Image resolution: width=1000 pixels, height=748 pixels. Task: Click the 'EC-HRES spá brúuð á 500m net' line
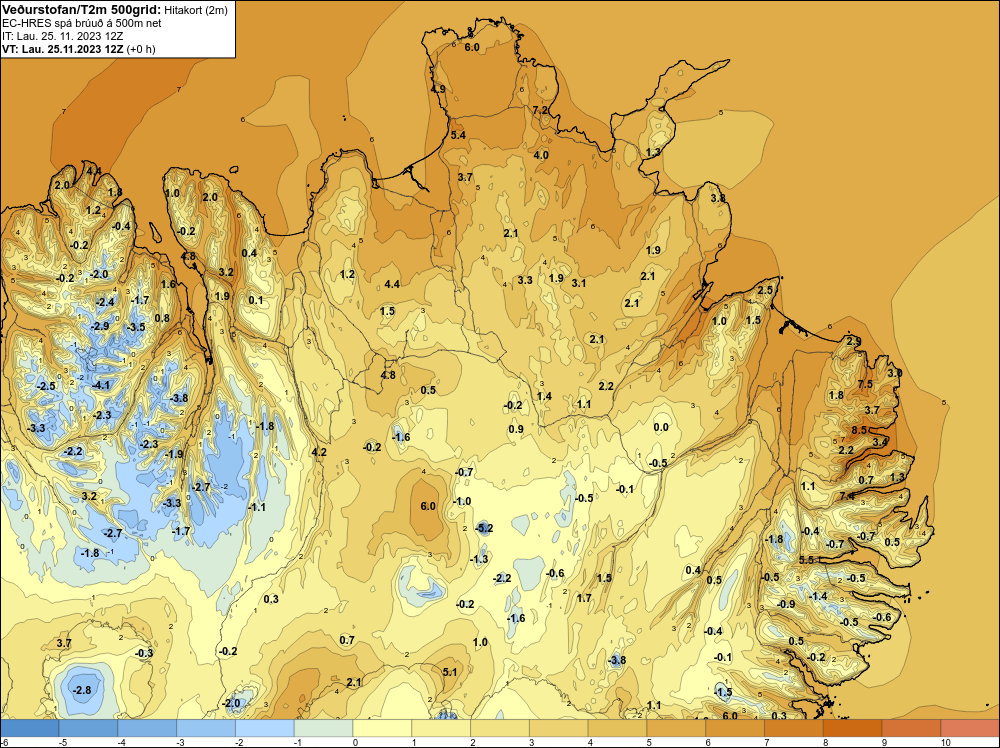point(82,23)
